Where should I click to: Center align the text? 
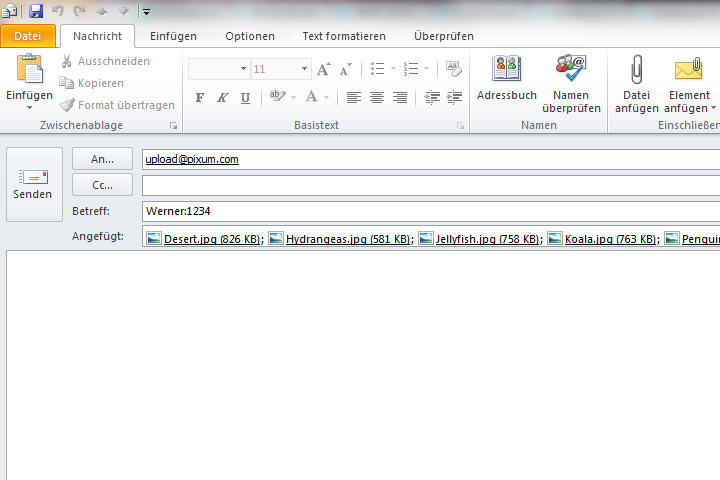[377, 97]
